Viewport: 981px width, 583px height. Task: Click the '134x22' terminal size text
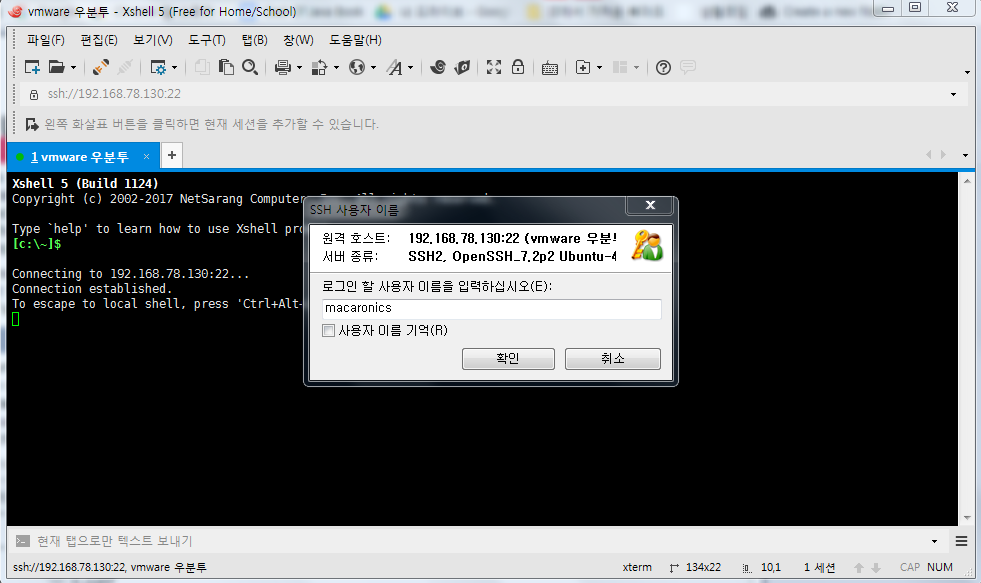coord(703,567)
